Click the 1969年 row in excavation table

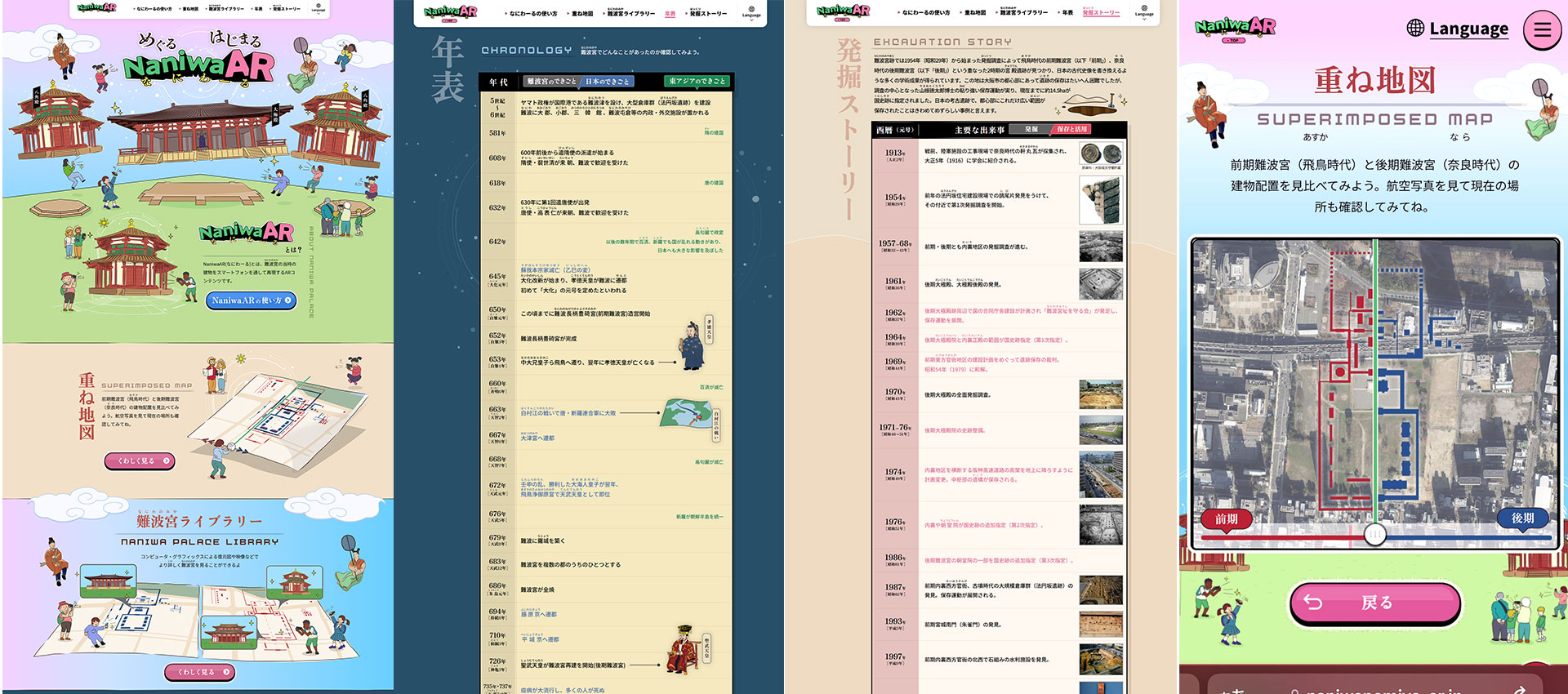(1000, 364)
